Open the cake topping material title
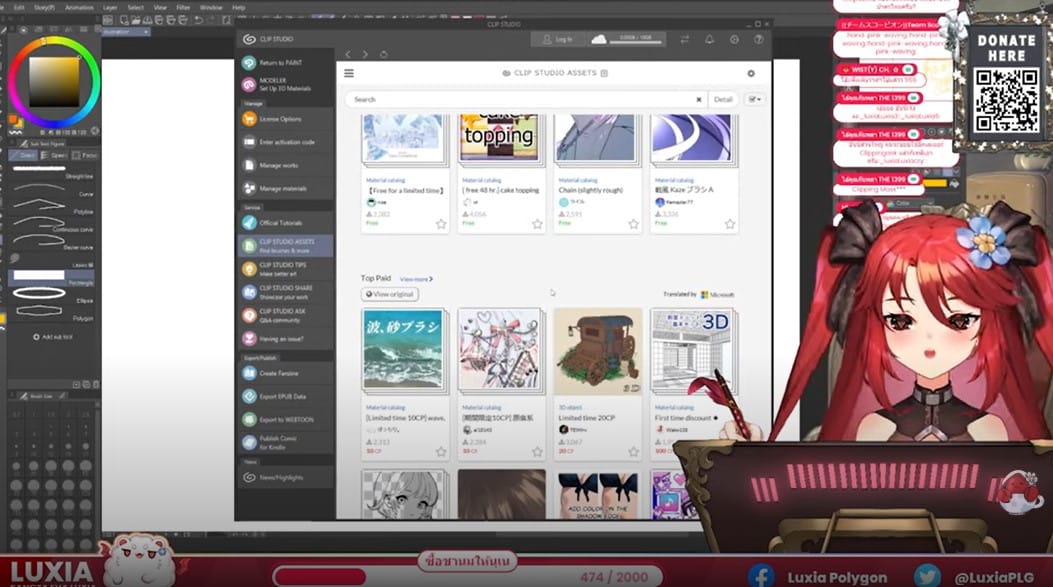 [x=500, y=190]
